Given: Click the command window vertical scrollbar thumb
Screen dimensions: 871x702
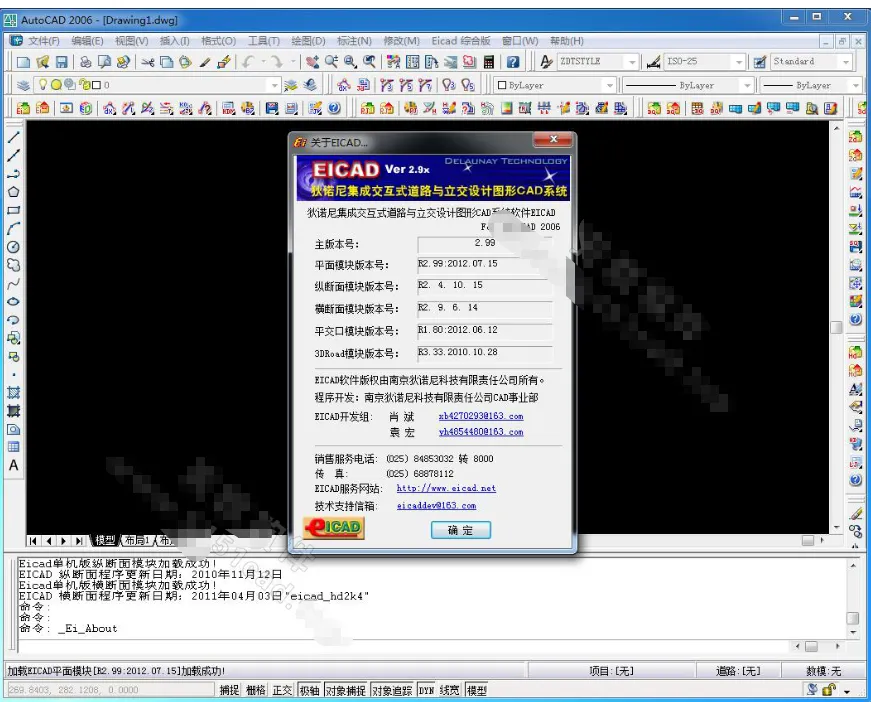Looking at the screenshot, I should [x=853, y=618].
